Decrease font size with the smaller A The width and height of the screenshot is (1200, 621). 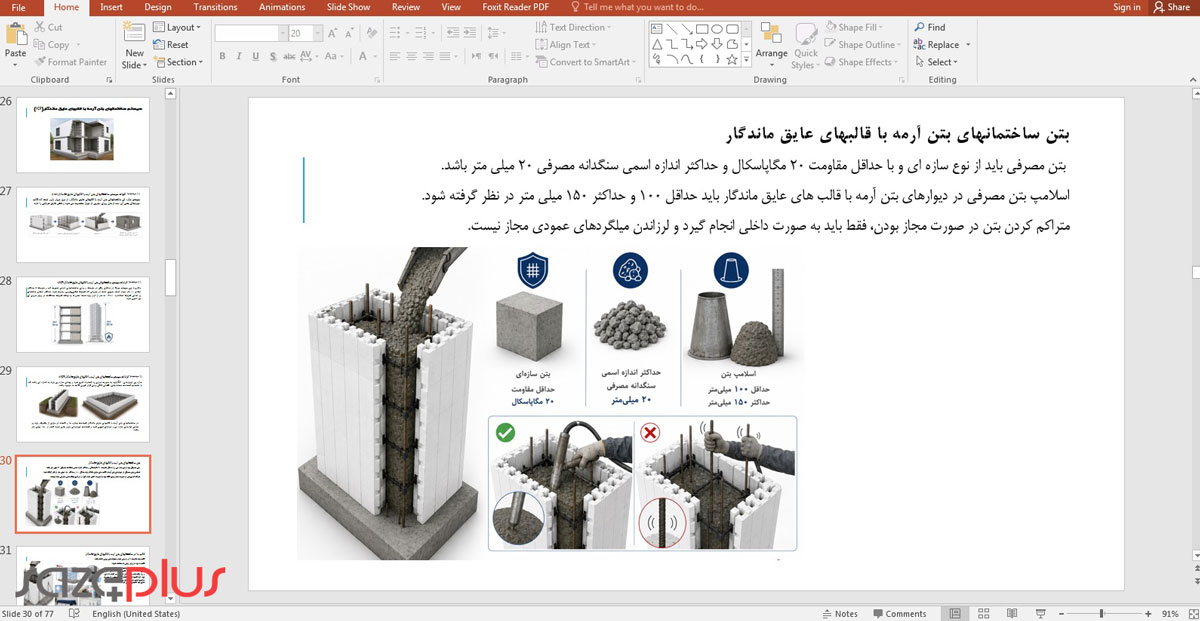tap(349, 33)
